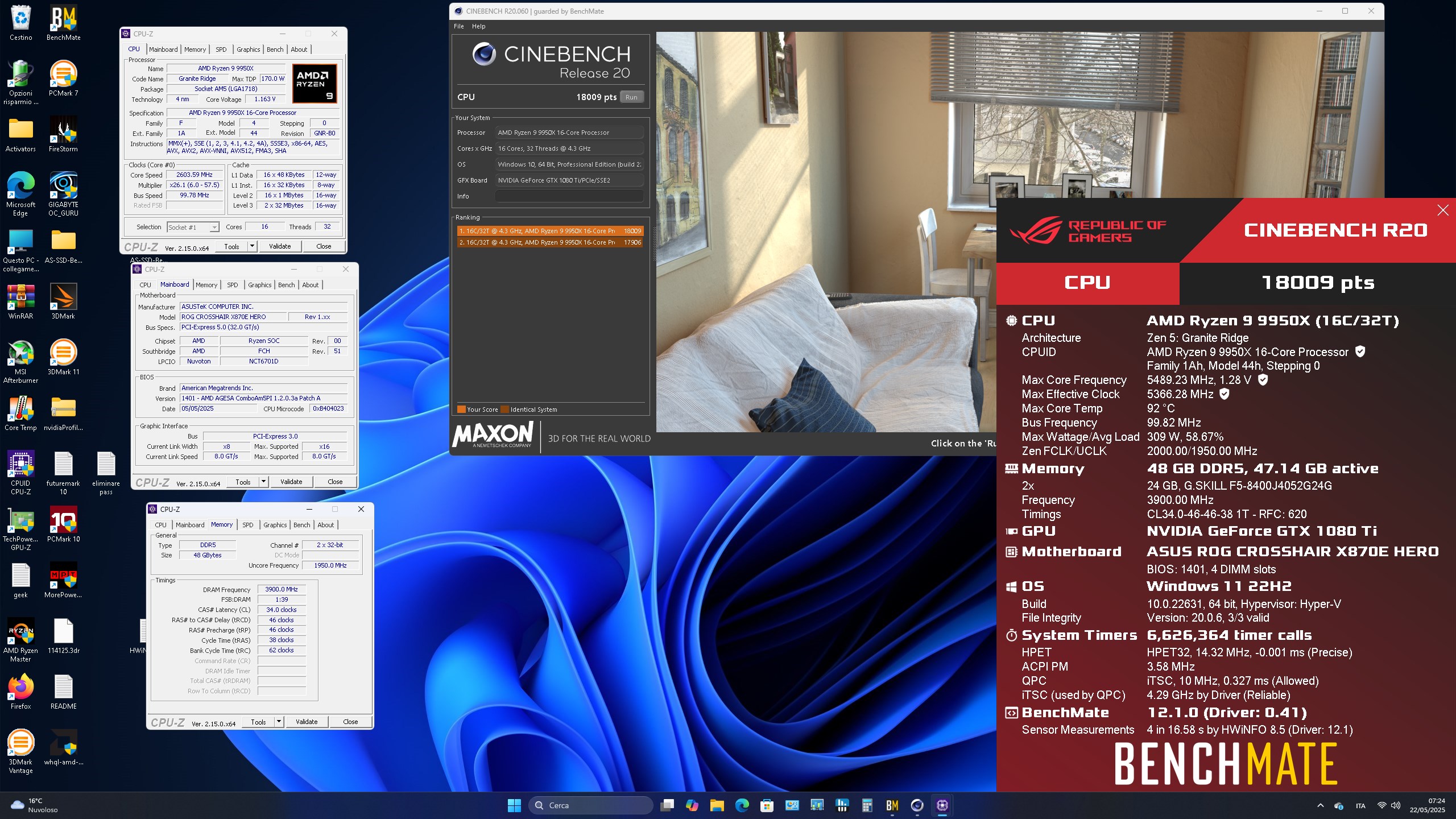The height and width of the screenshot is (819, 1456).
Task: Open the volume speaker tray icon
Action: pyautogui.click(x=1395, y=805)
